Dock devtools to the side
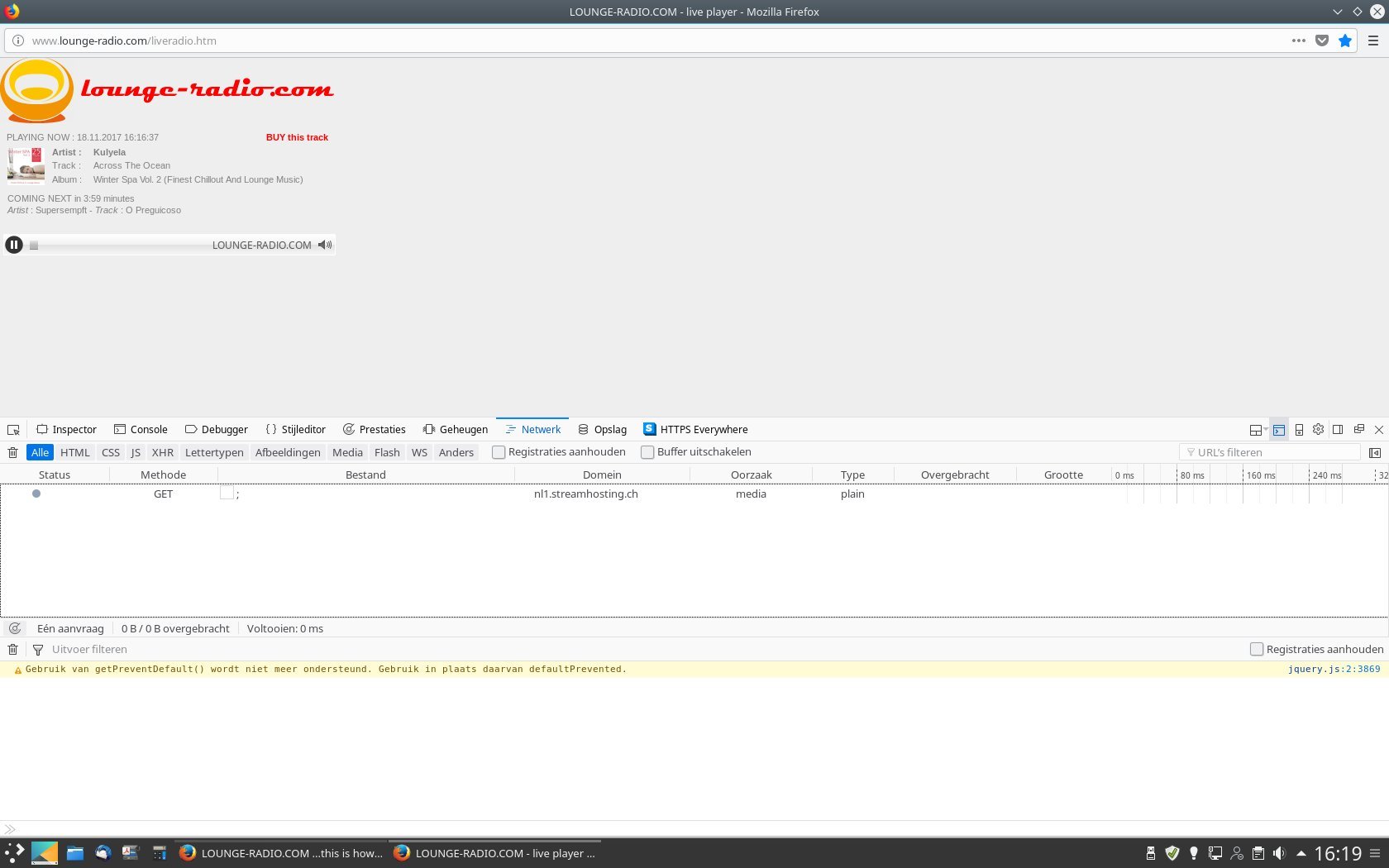1389x868 pixels. (1338, 430)
